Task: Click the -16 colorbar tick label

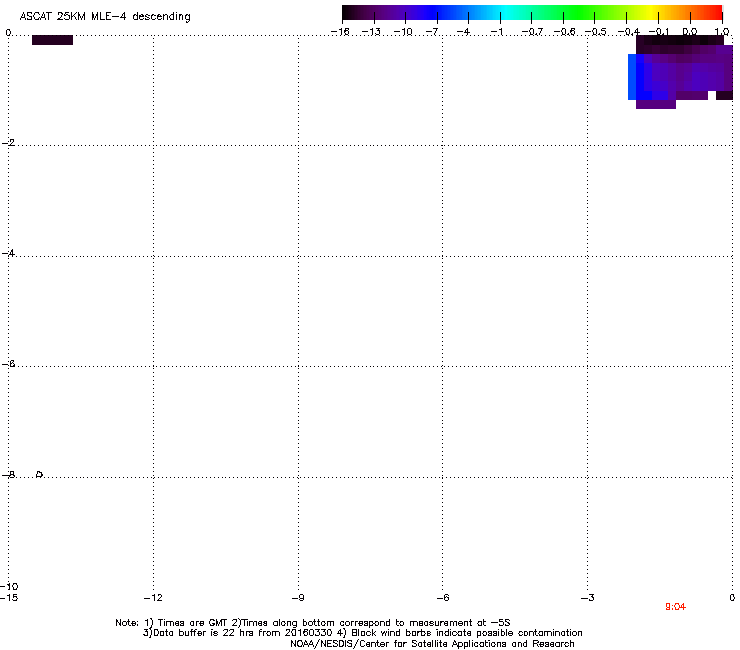Action: click(340, 32)
